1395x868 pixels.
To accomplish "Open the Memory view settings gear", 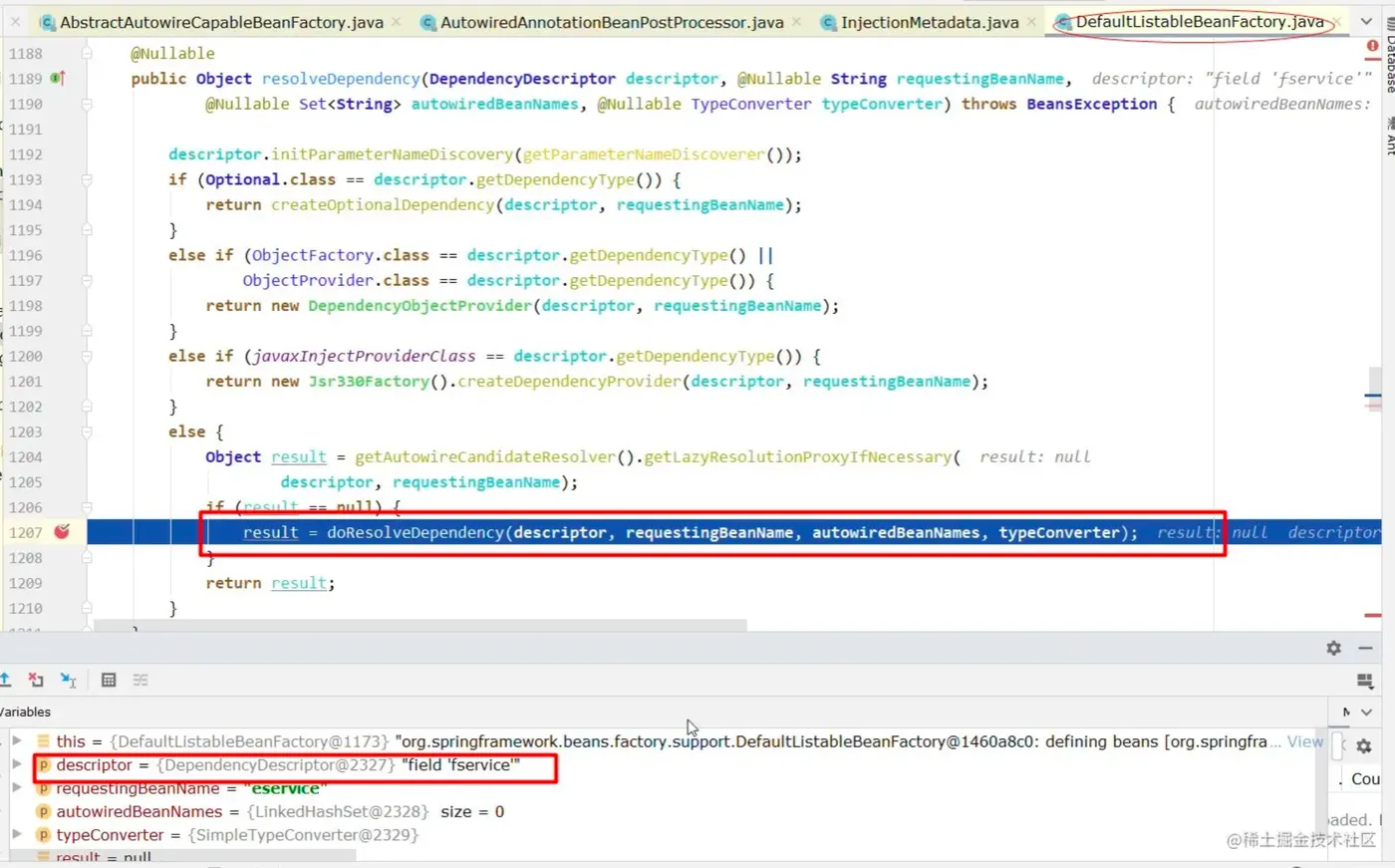I will [1364, 745].
